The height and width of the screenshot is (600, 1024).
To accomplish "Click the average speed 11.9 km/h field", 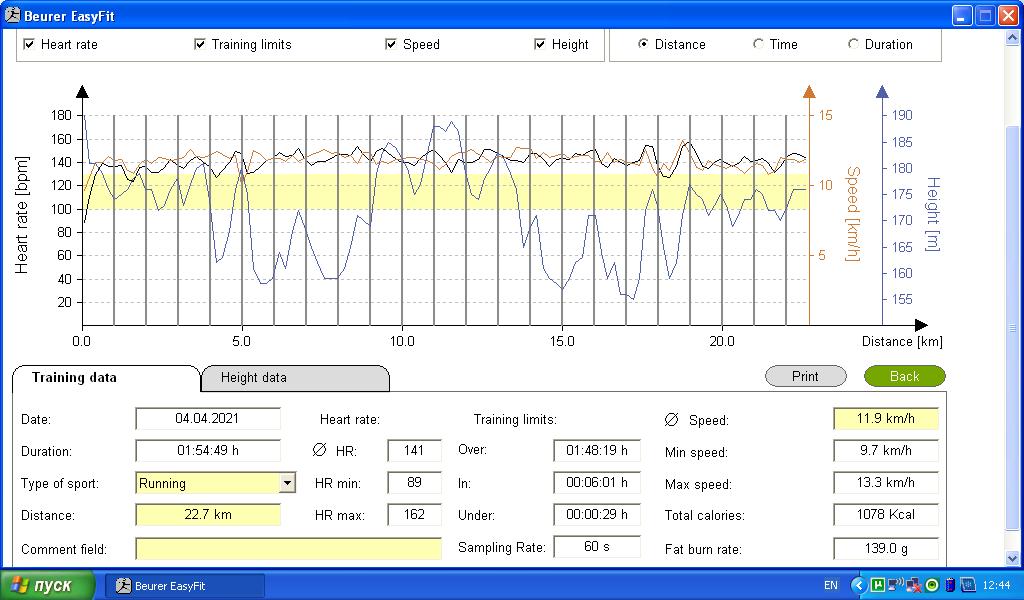I will coord(886,418).
